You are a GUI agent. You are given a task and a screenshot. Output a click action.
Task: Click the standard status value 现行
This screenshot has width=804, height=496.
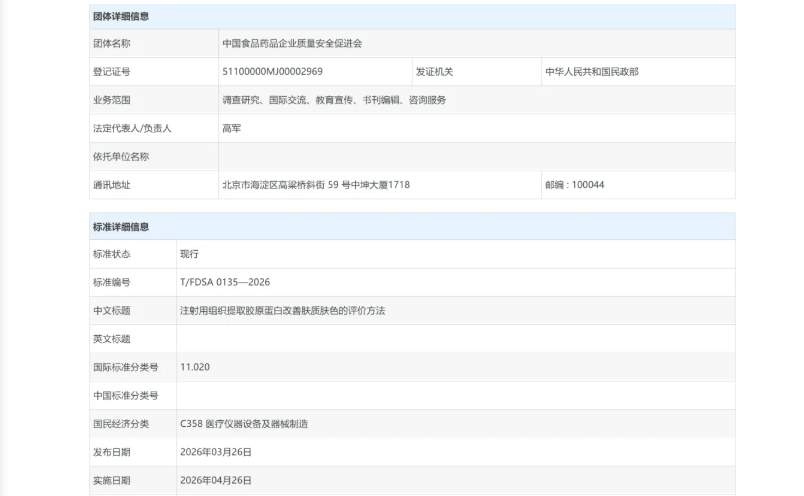(x=189, y=254)
